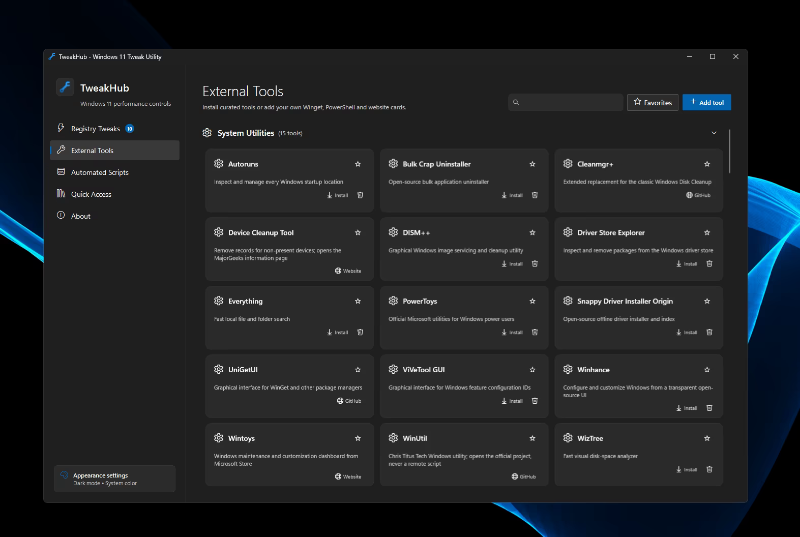Show only Favorites

pyautogui.click(x=653, y=103)
